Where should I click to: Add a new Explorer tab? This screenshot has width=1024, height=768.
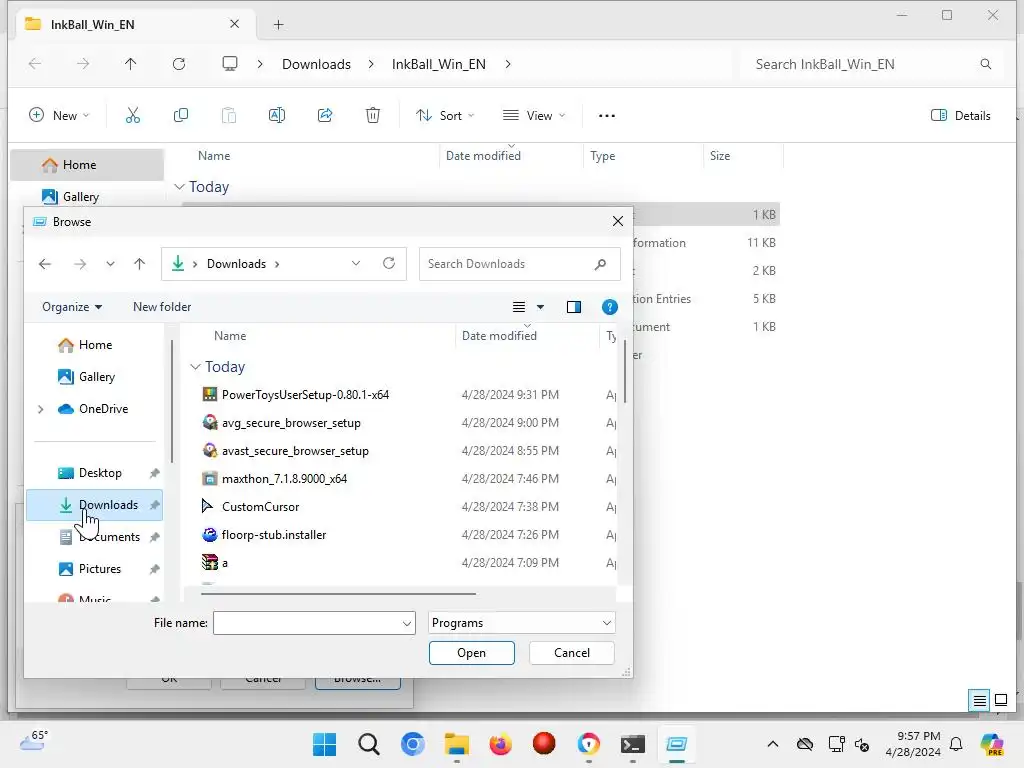[278, 25]
